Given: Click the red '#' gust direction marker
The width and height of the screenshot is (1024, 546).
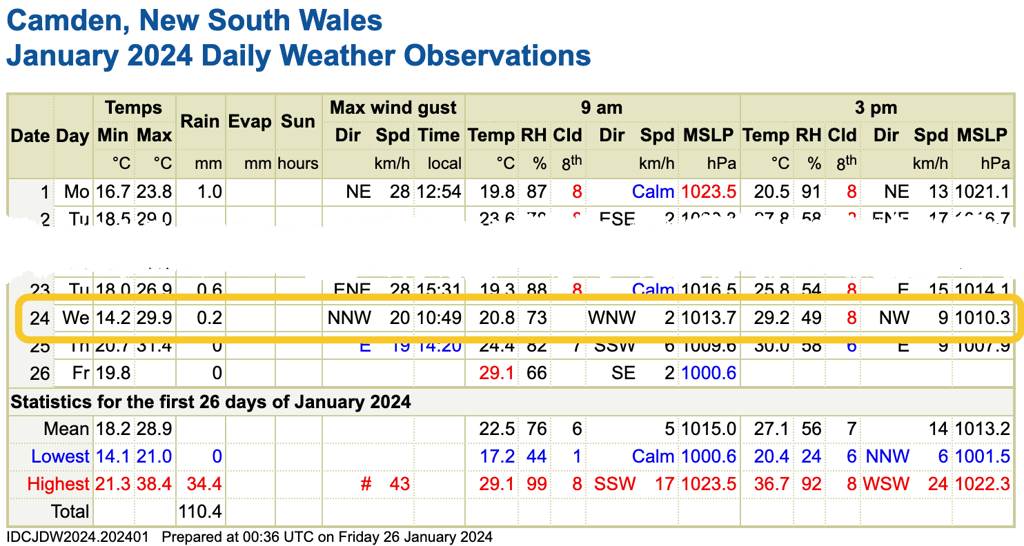Looking at the screenshot, I should [x=366, y=484].
